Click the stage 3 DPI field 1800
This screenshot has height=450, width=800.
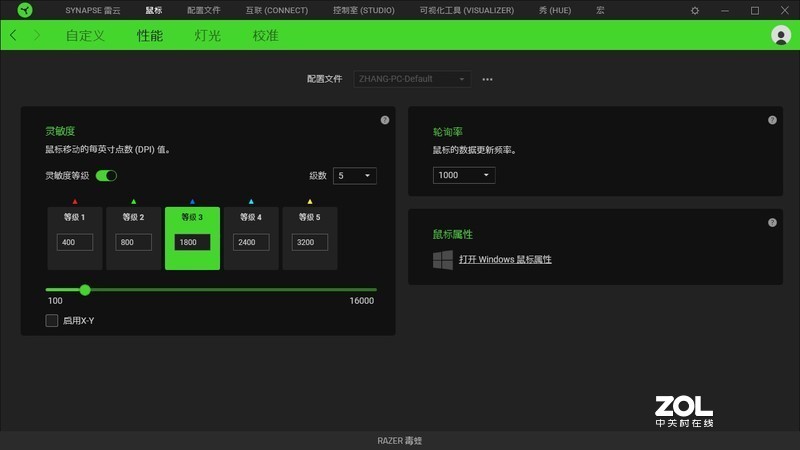192,242
